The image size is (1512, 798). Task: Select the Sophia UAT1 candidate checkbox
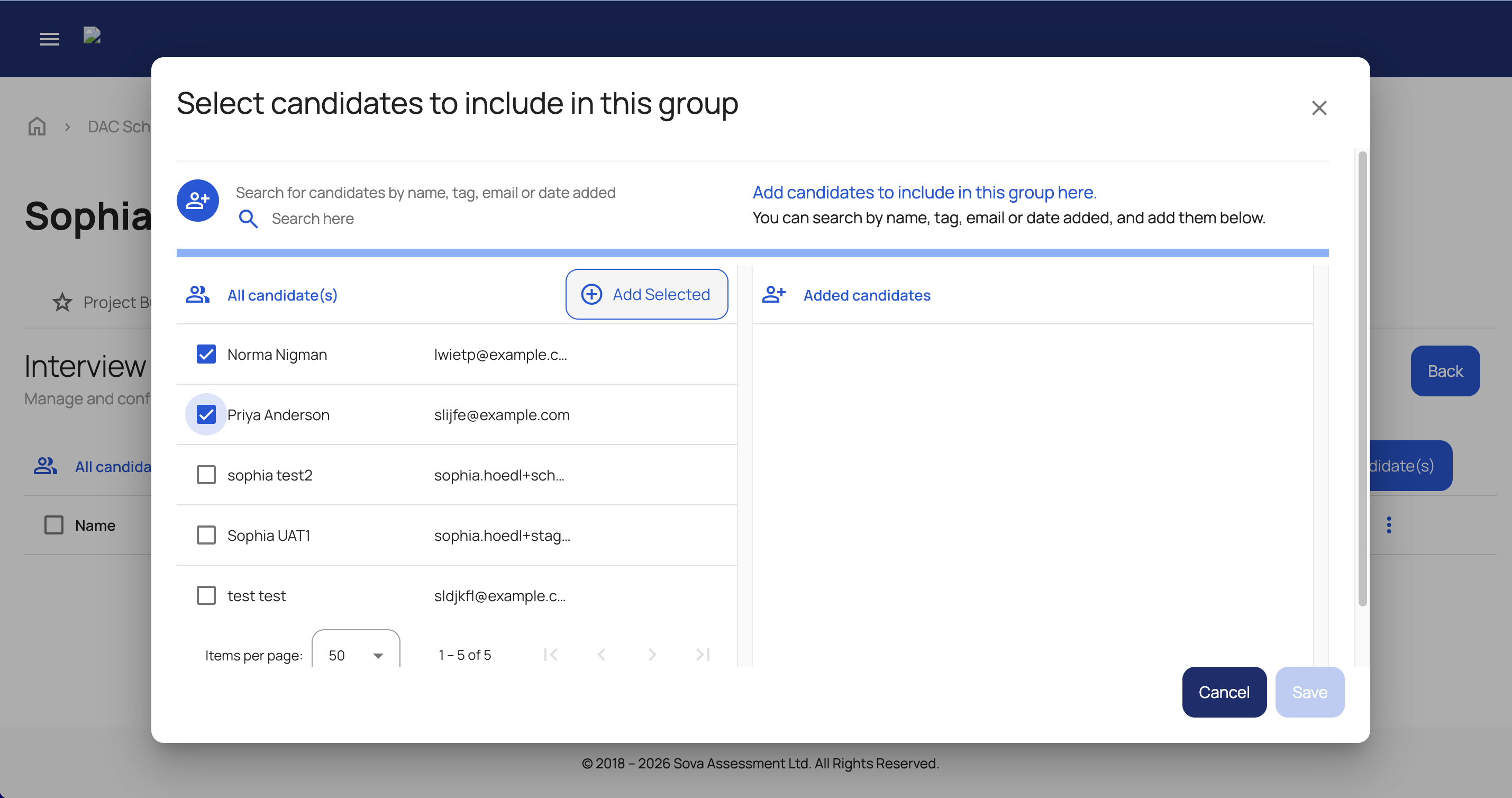pyautogui.click(x=206, y=536)
